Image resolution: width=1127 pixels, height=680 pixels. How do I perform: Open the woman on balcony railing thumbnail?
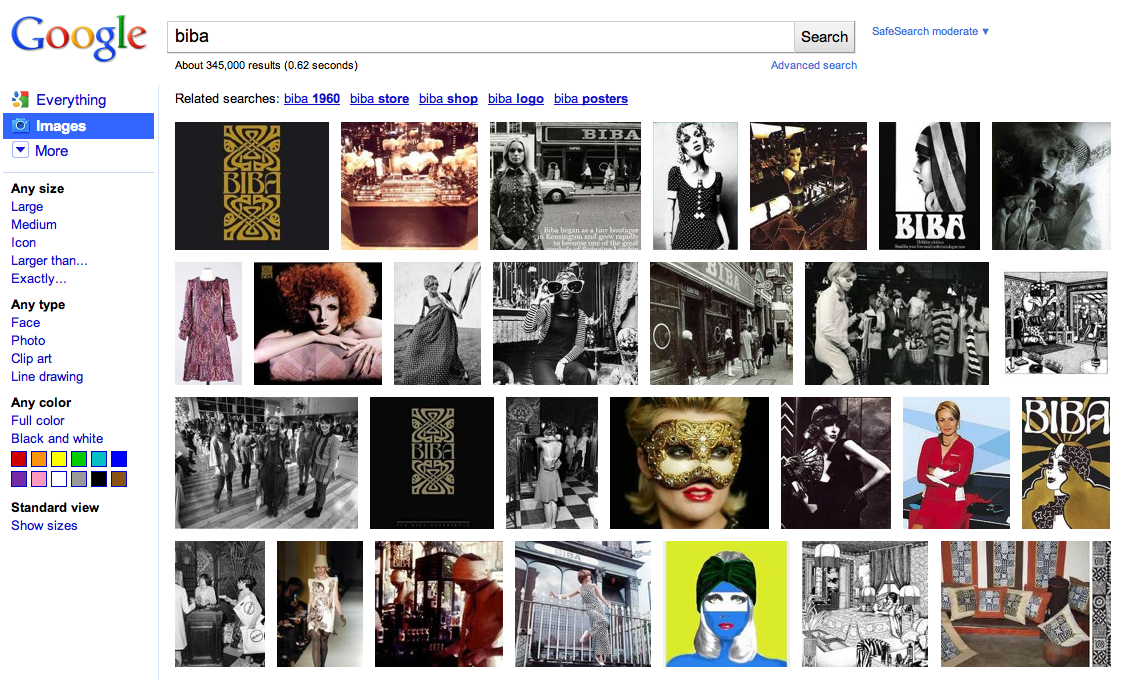click(583, 604)
